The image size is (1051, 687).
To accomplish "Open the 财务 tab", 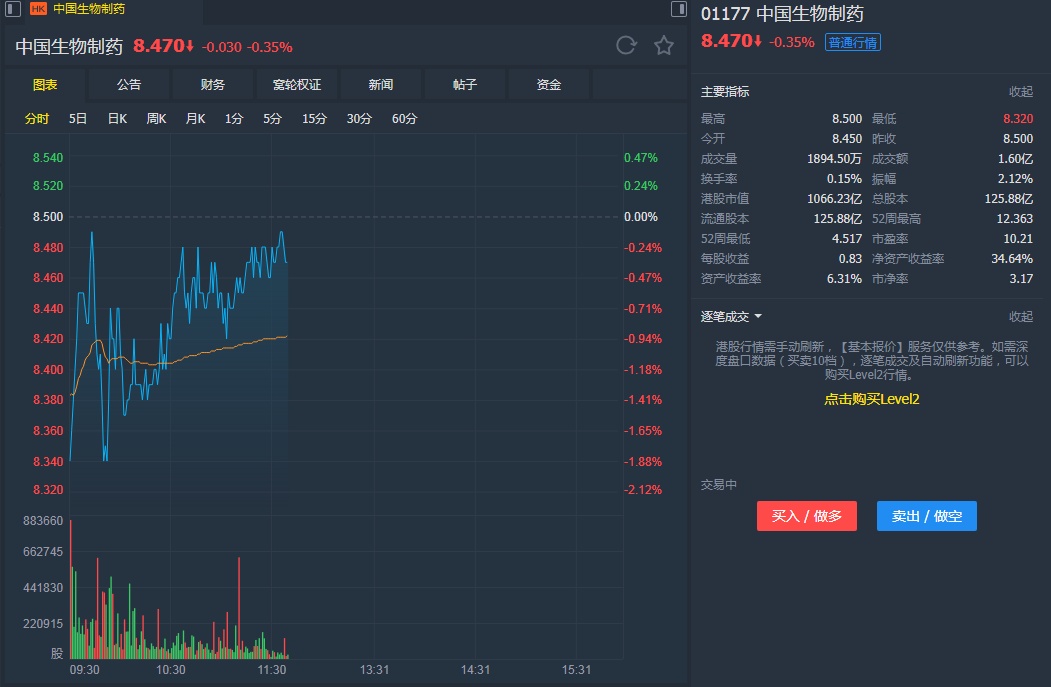I will pos(213,85).
